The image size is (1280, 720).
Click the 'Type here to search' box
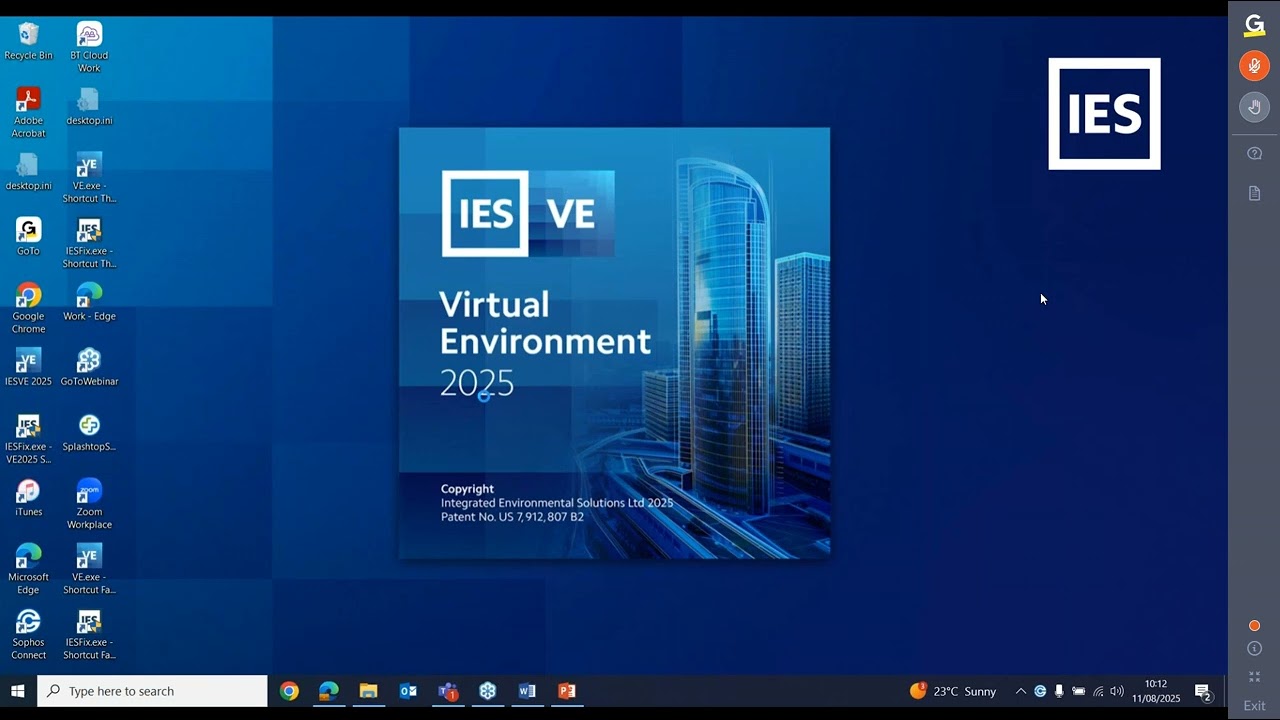coord(152,691)
